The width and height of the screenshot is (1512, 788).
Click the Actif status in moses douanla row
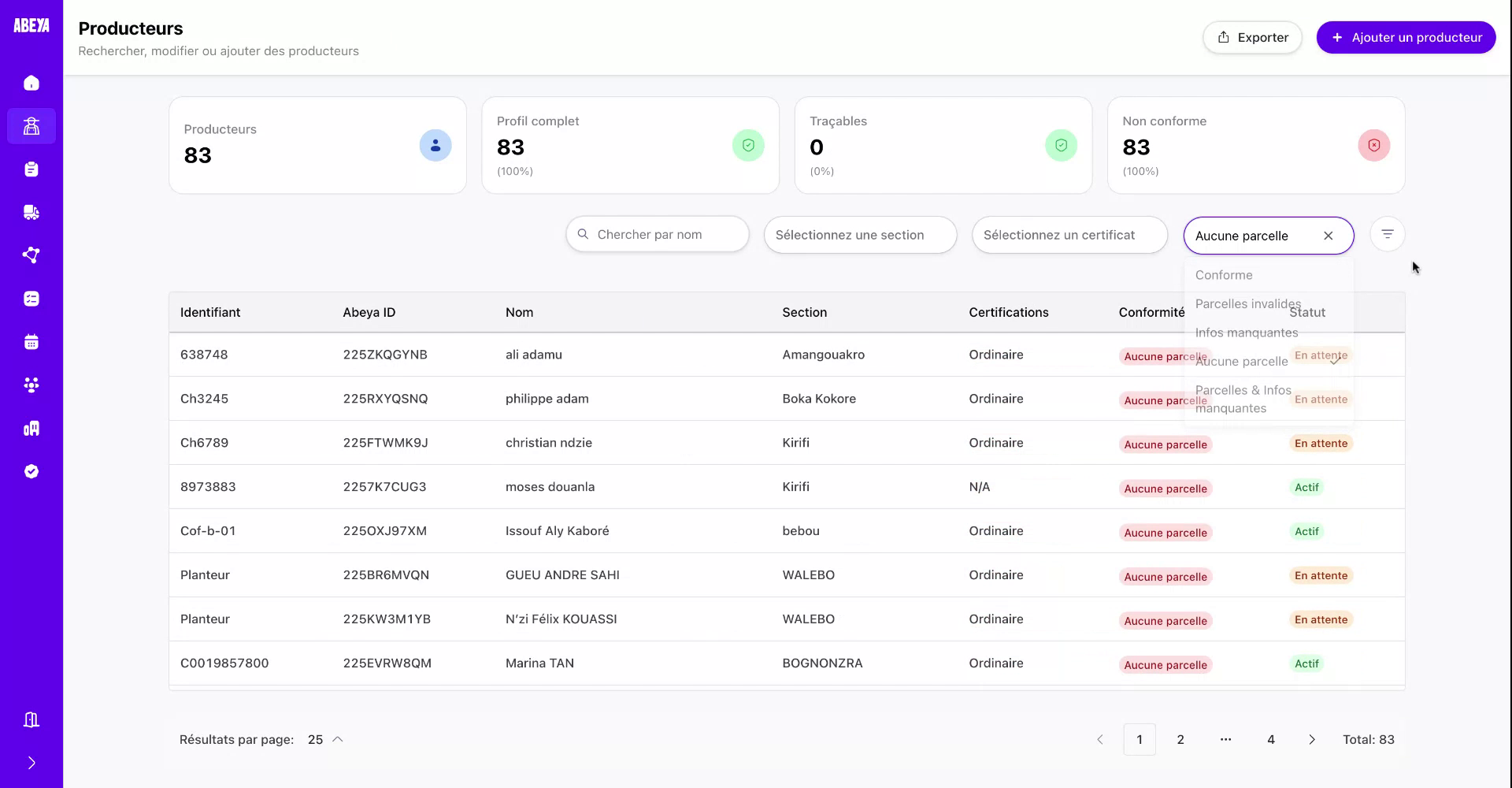[1307, 488]
